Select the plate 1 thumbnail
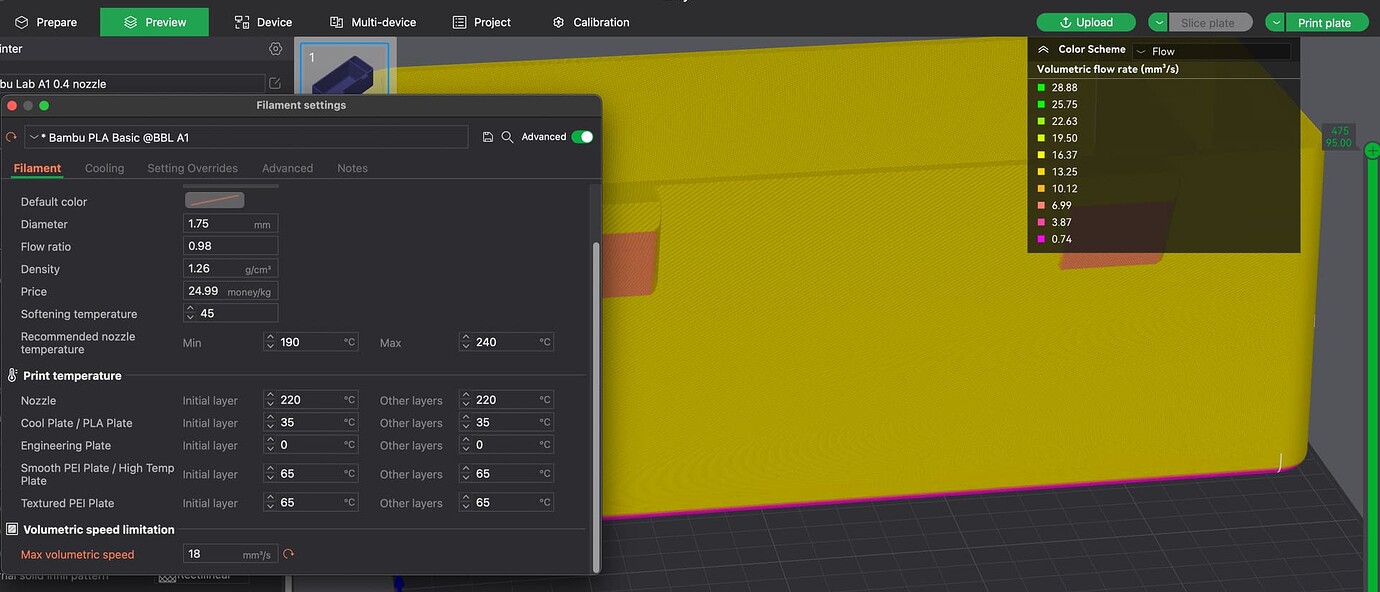1380x592 pixels. click(344, 69)
